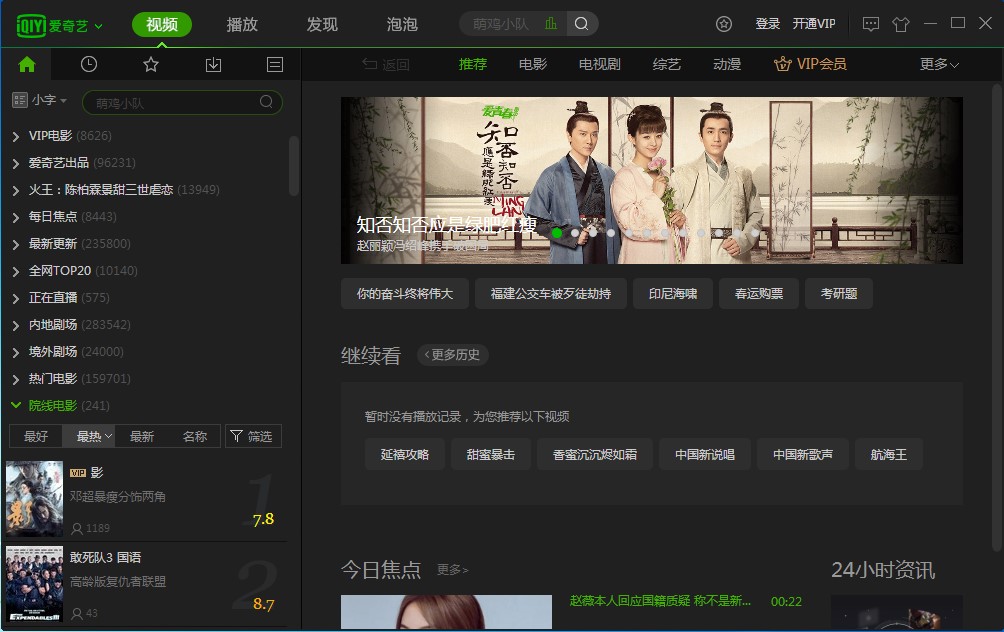
Task: Click the 你的奋斗终将伟大 topic tag
Action: [x=405, y=293]
